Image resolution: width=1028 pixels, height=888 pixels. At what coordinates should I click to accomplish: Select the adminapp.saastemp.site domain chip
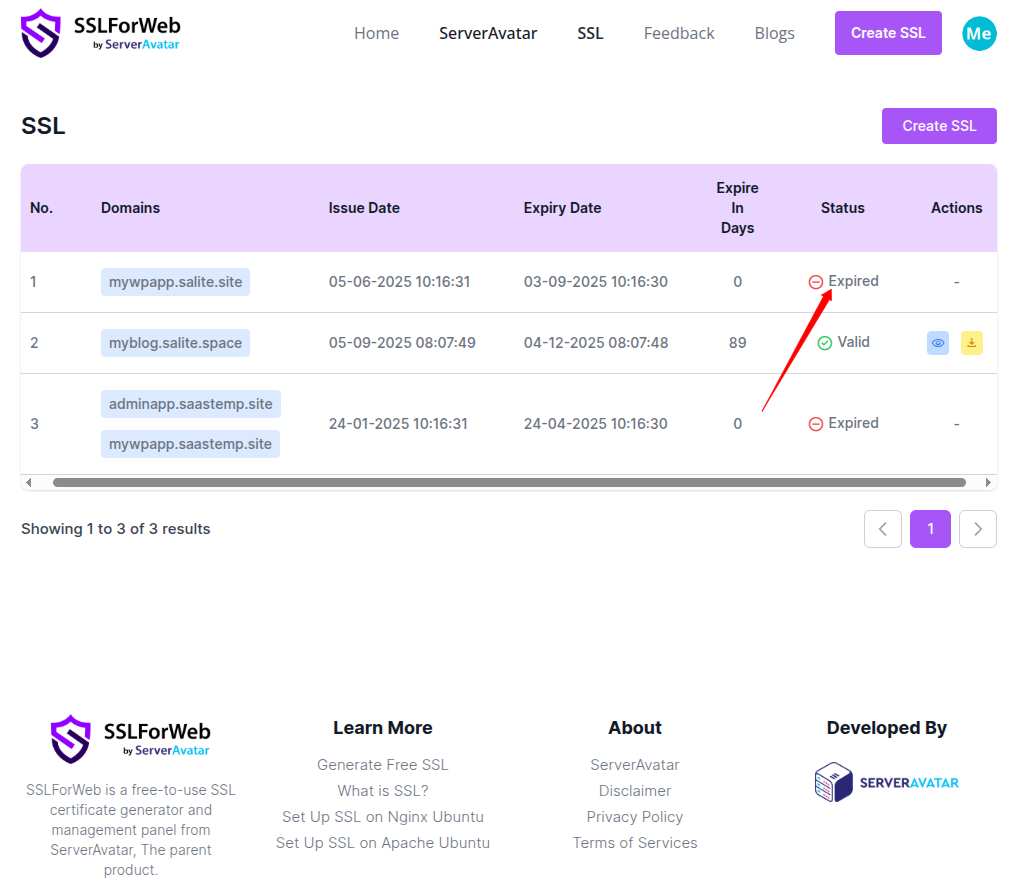(x=190, y=403)
